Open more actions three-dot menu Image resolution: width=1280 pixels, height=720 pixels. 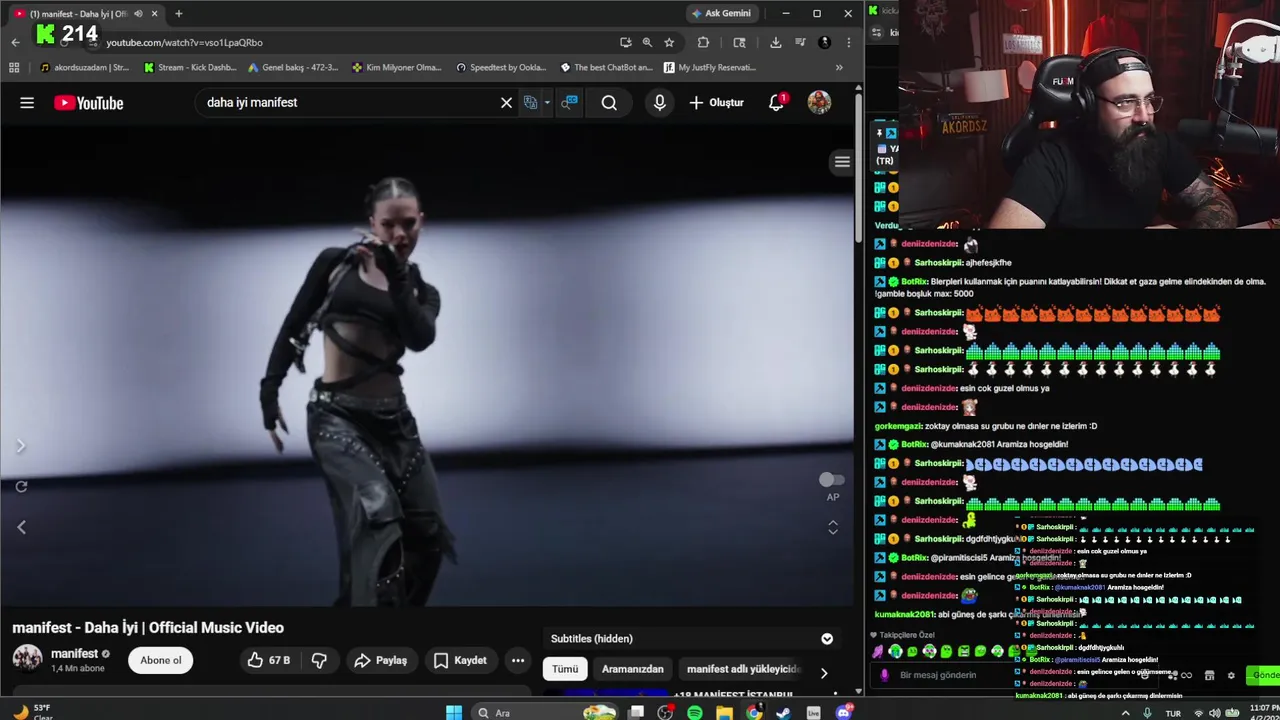[518, 660]
